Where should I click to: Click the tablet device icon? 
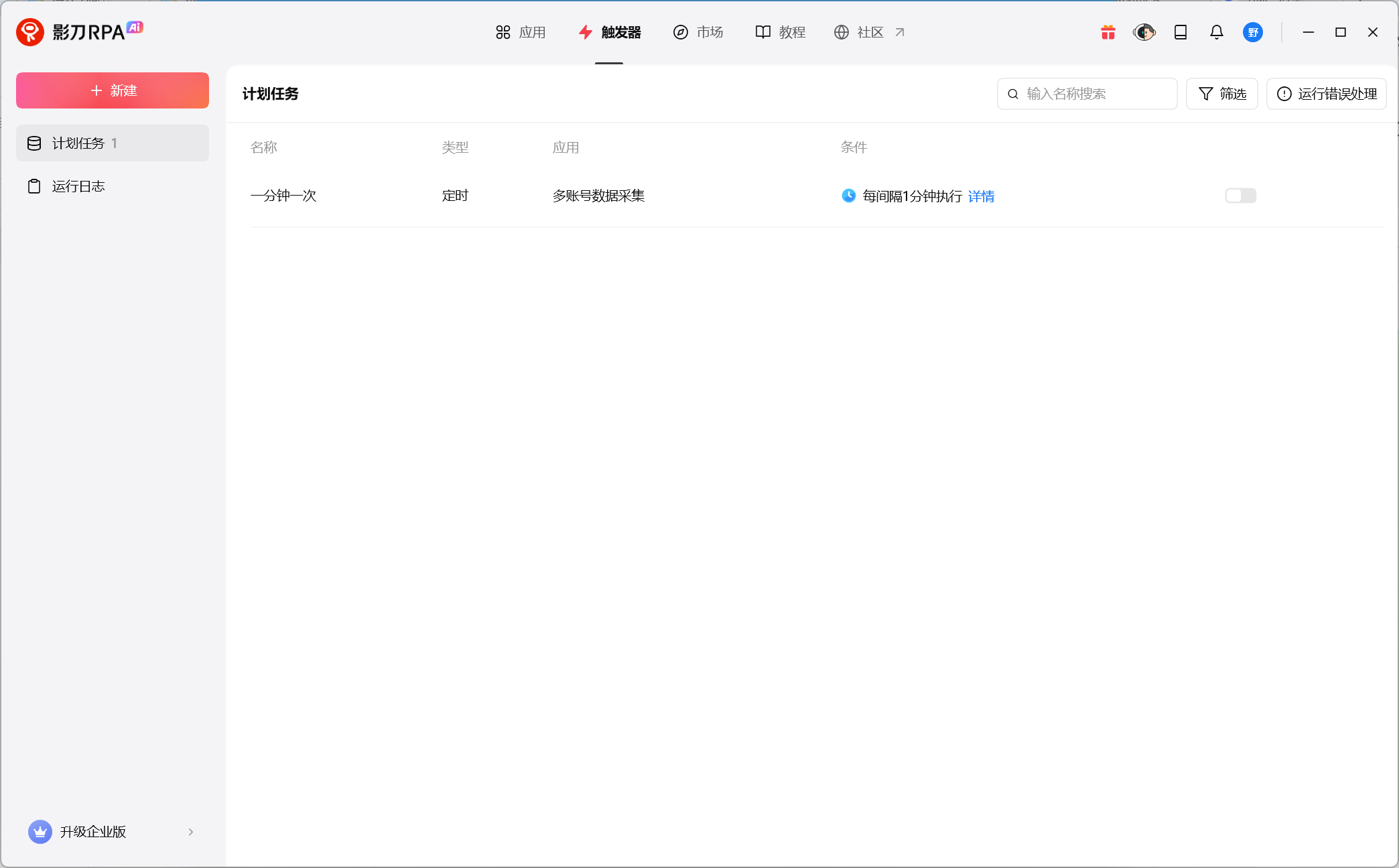(1181, 32)
